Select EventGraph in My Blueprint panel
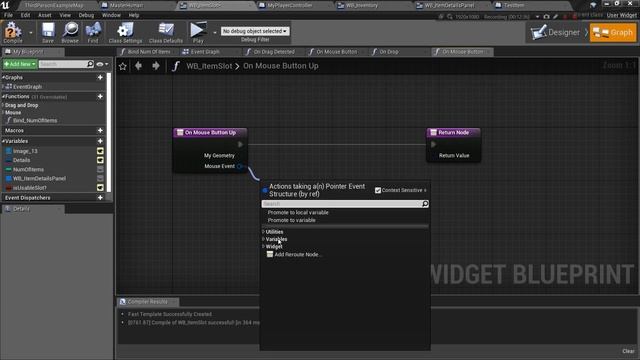 [27, 87]
